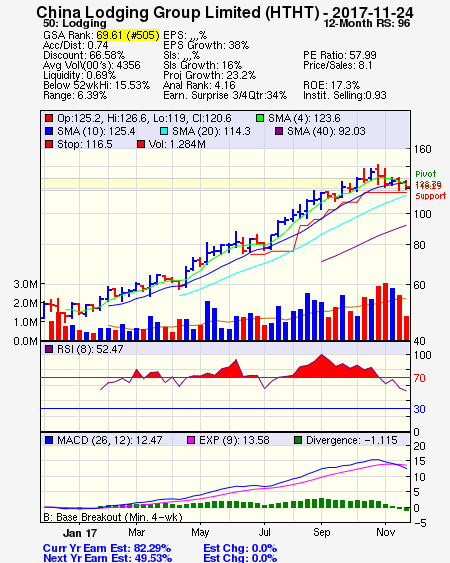Click the 'Acc/Dist: 0.74' value
This screenshot has height=563, width=450.
coord(75,45)
